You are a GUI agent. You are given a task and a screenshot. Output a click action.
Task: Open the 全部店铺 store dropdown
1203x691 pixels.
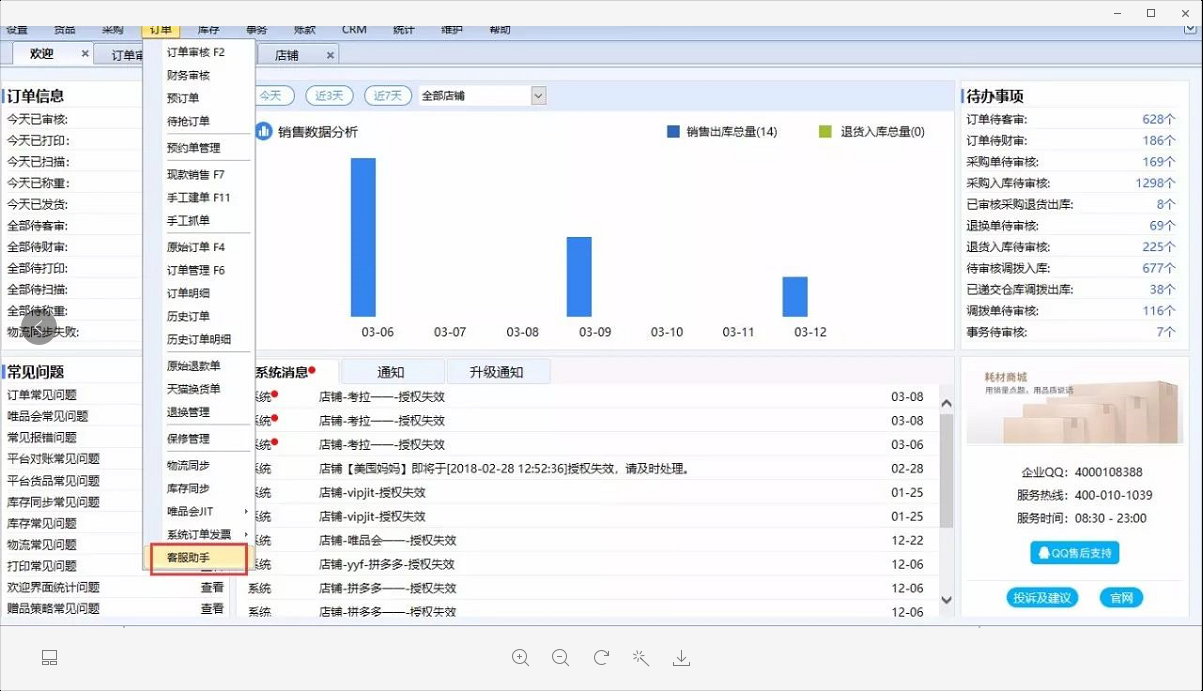[x=538, y=96]
